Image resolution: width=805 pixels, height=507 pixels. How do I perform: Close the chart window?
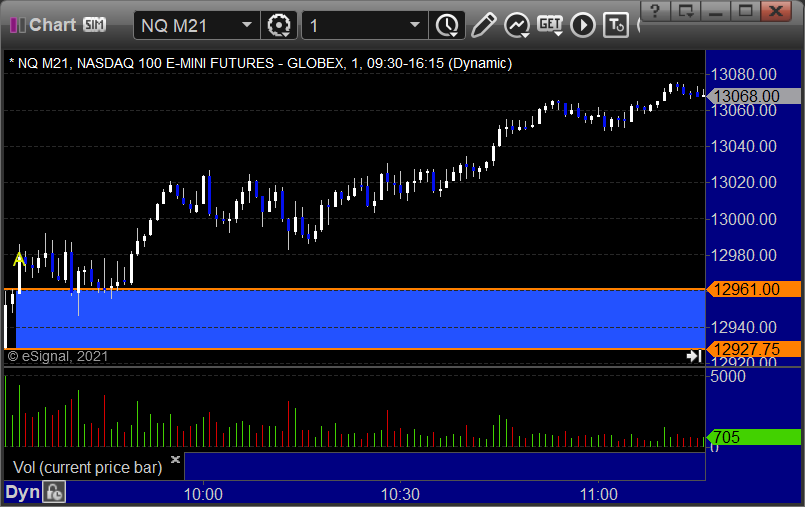tap(776, 10)
